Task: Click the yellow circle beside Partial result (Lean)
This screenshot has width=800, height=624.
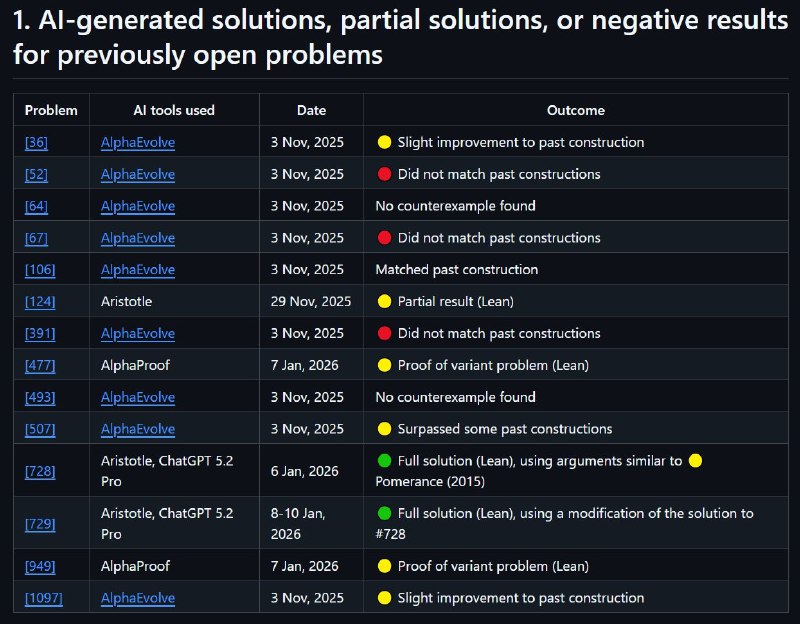Action: click(x=384, y=301)
